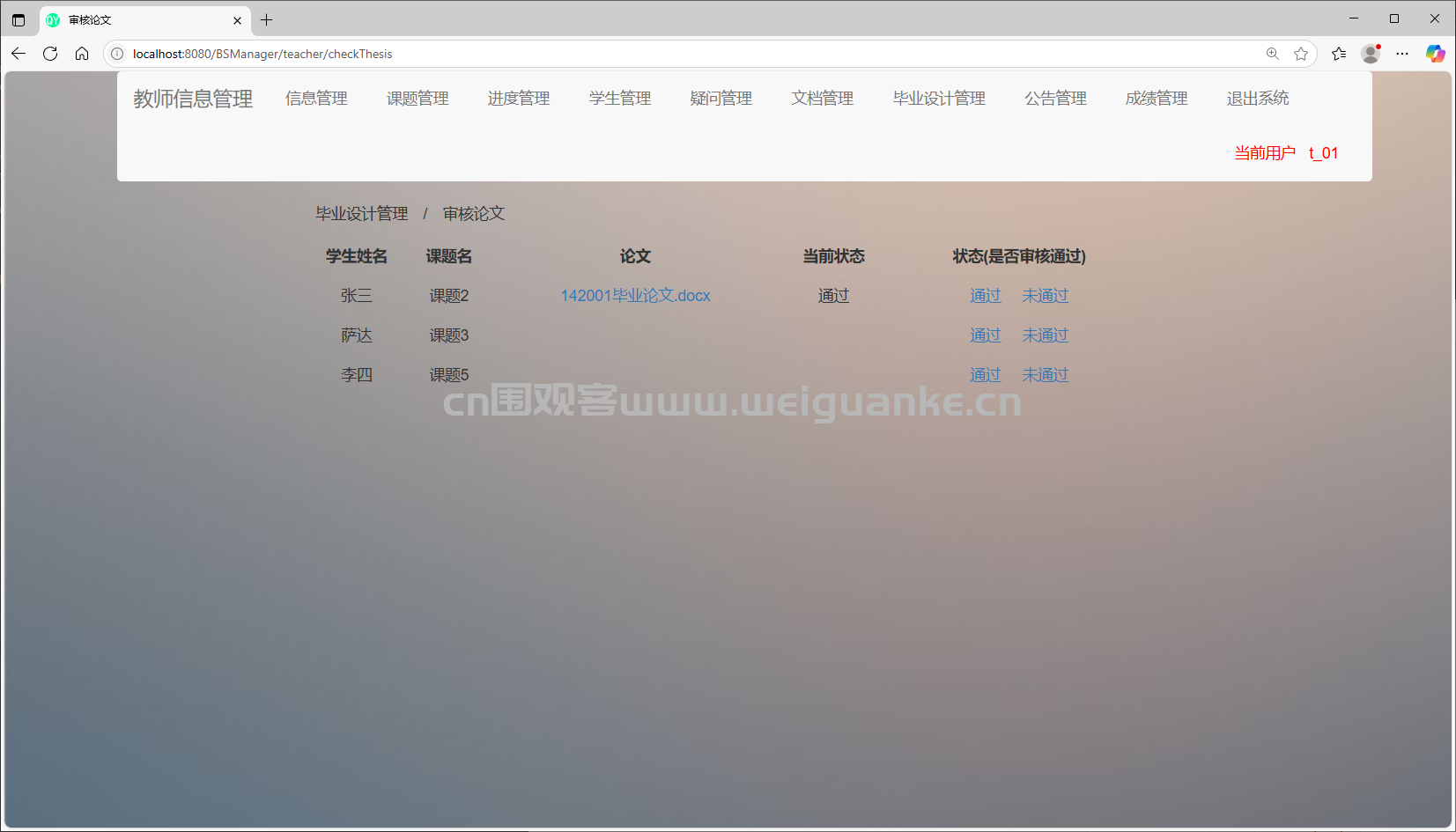Click 退出系统 to log out
The image size is (1456, 832).
[1258, 99]
